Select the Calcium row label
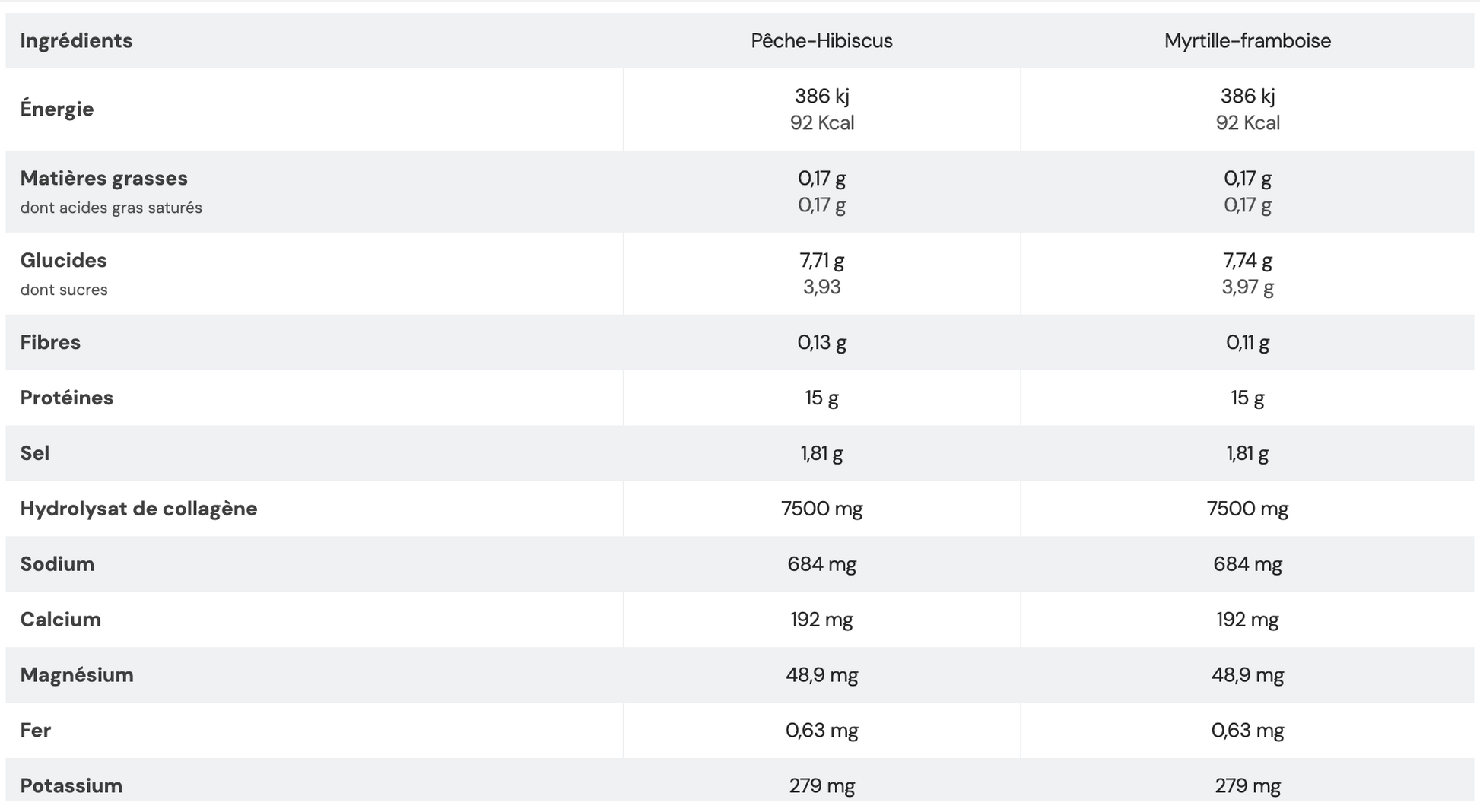 60,620
